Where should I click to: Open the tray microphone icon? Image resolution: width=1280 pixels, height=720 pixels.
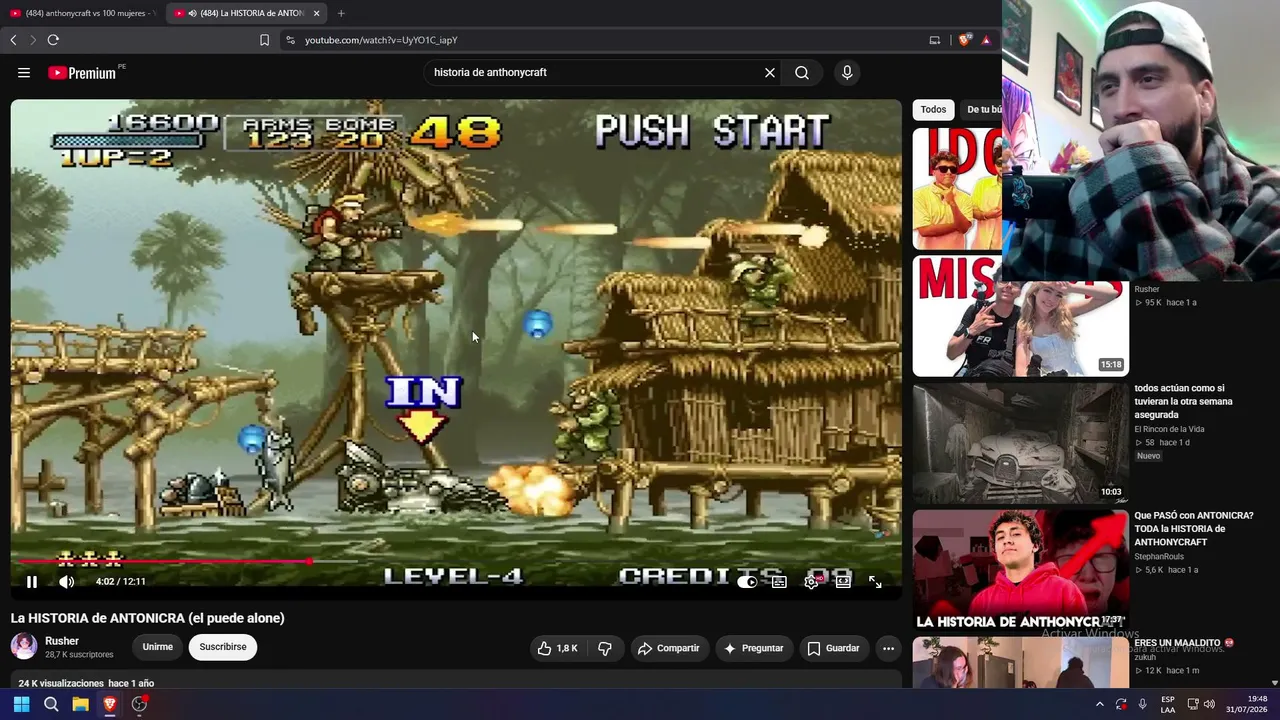(1142, 704)
